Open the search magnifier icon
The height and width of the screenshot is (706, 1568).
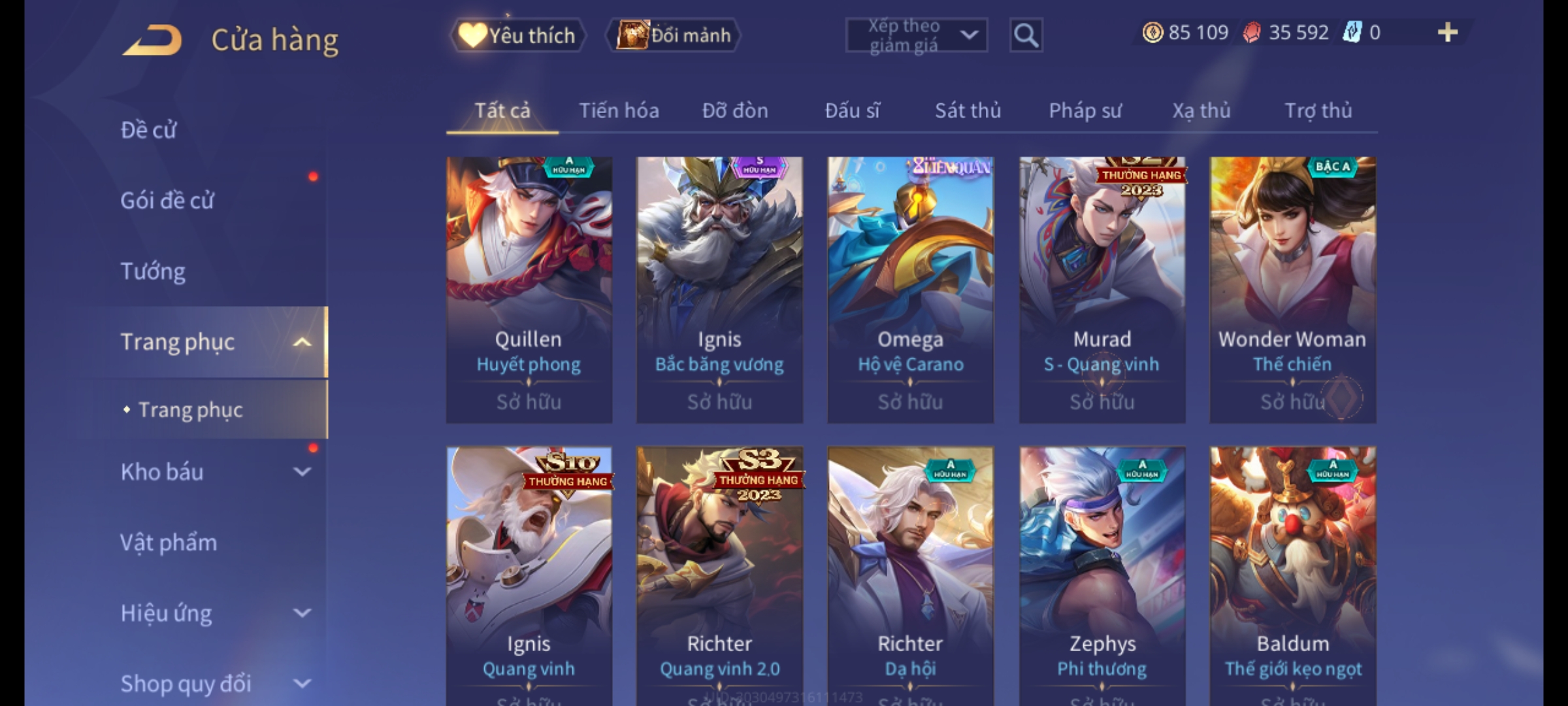coord(1026,35)
